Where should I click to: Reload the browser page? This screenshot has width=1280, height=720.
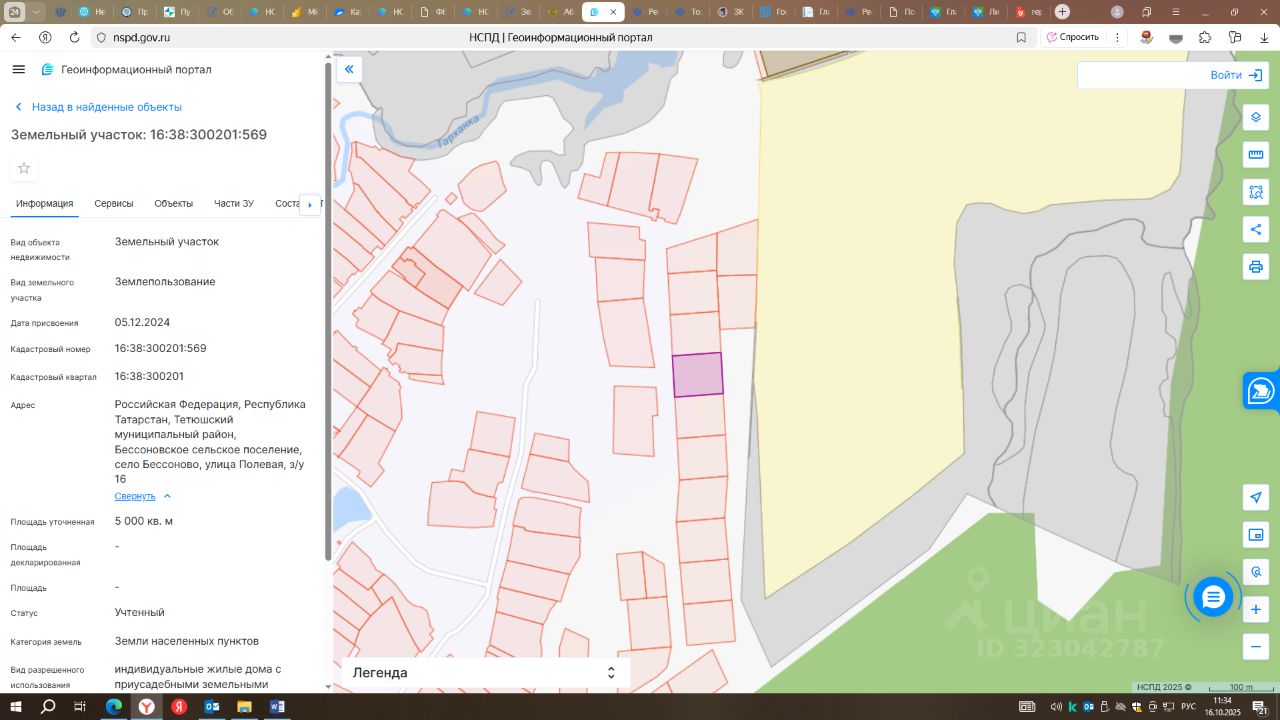point(74,37)
